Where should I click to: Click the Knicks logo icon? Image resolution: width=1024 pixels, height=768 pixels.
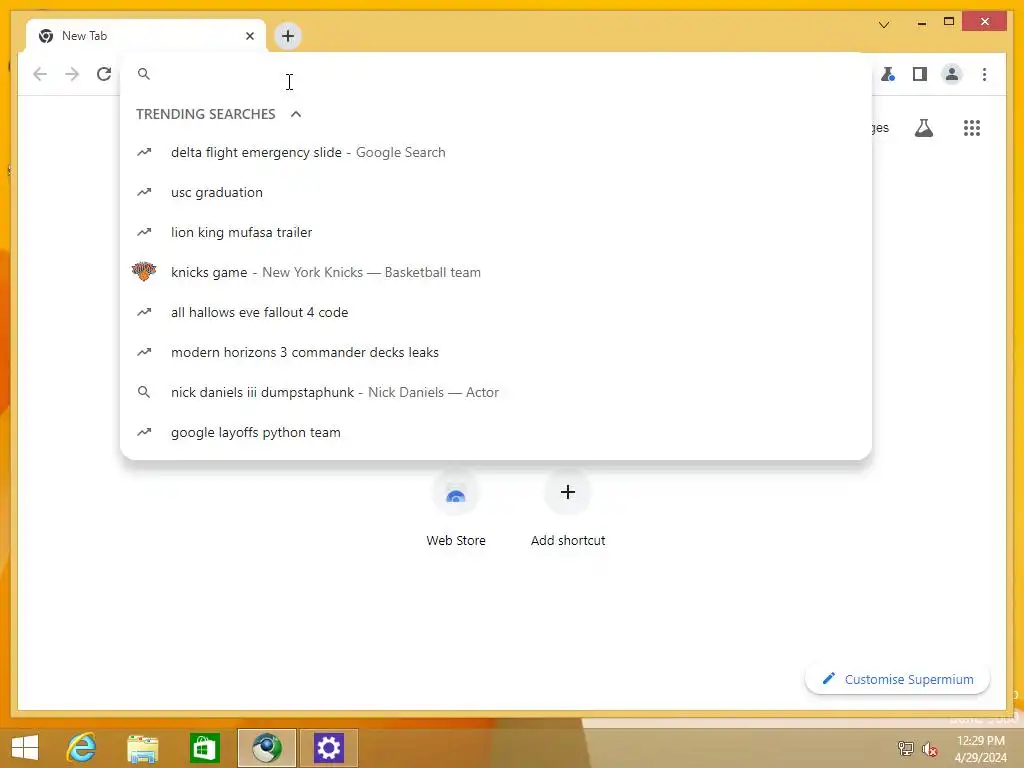pos(144,272)
